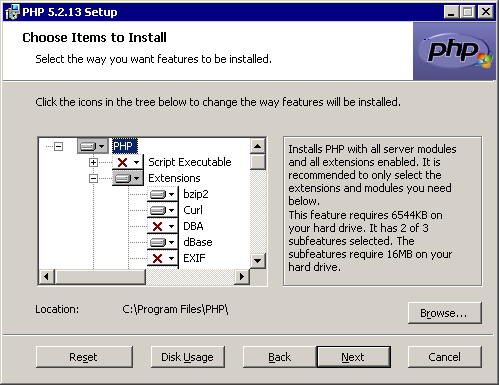
Task: Collapse the PHP root tree node
Action: [59, 146]
